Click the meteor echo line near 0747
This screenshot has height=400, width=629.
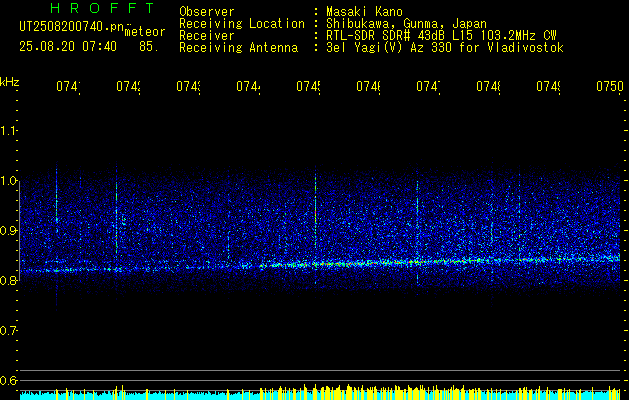point(417,231)
